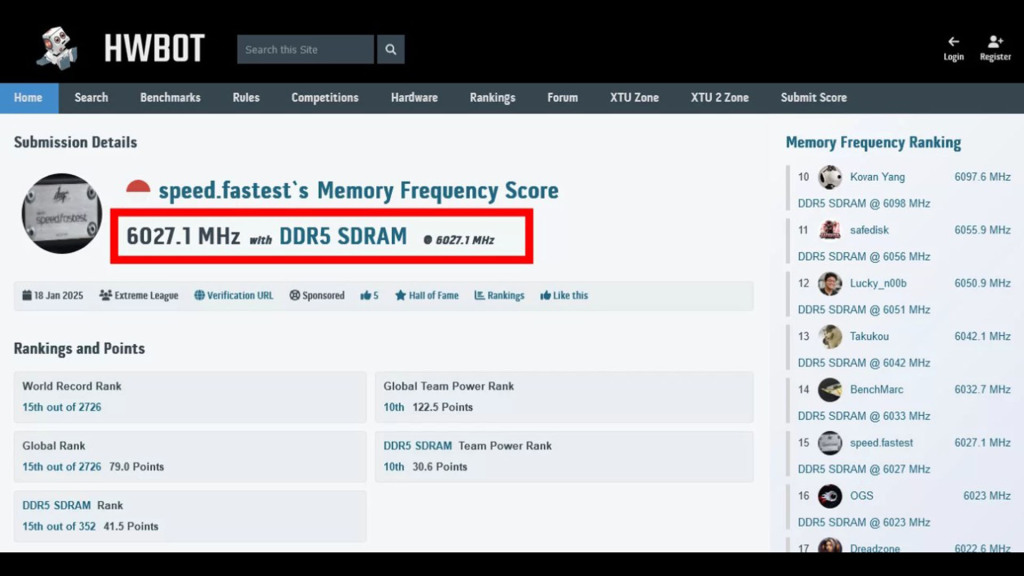Click safedisk's avatar in ranking

click(x=830, y=230)
